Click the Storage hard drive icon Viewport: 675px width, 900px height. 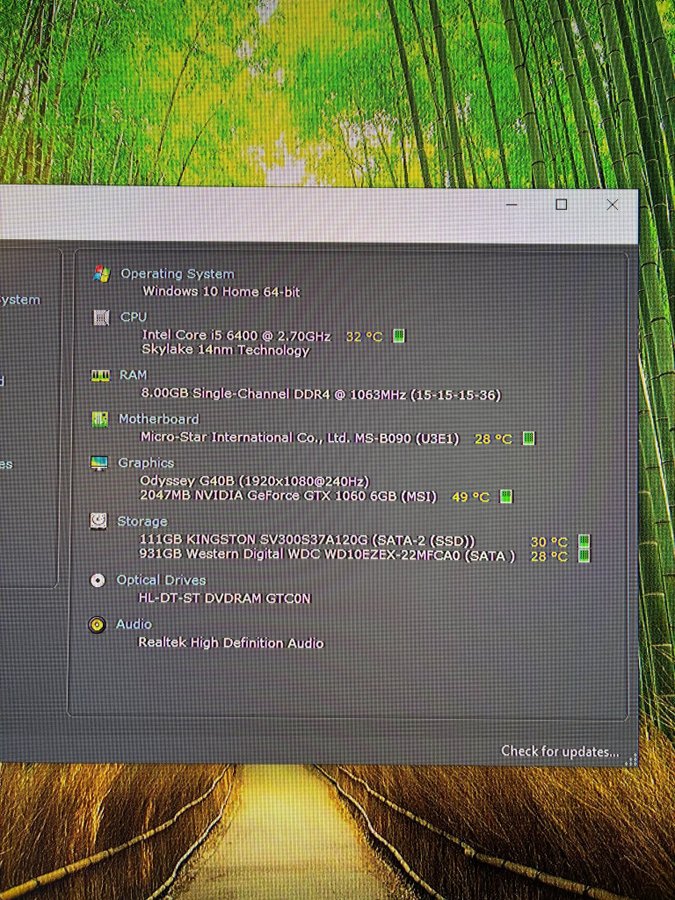tap(99, 521)
